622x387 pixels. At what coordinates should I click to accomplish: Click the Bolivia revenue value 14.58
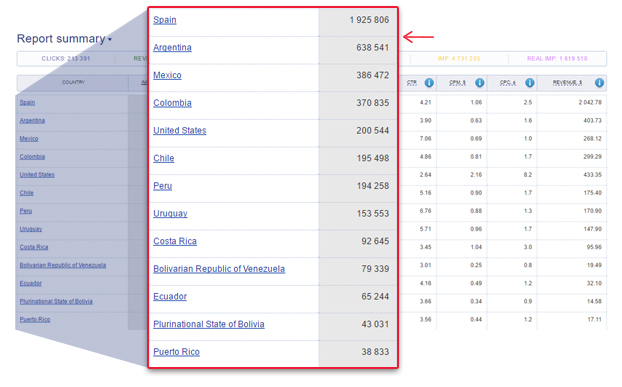[x=594, y=301]
